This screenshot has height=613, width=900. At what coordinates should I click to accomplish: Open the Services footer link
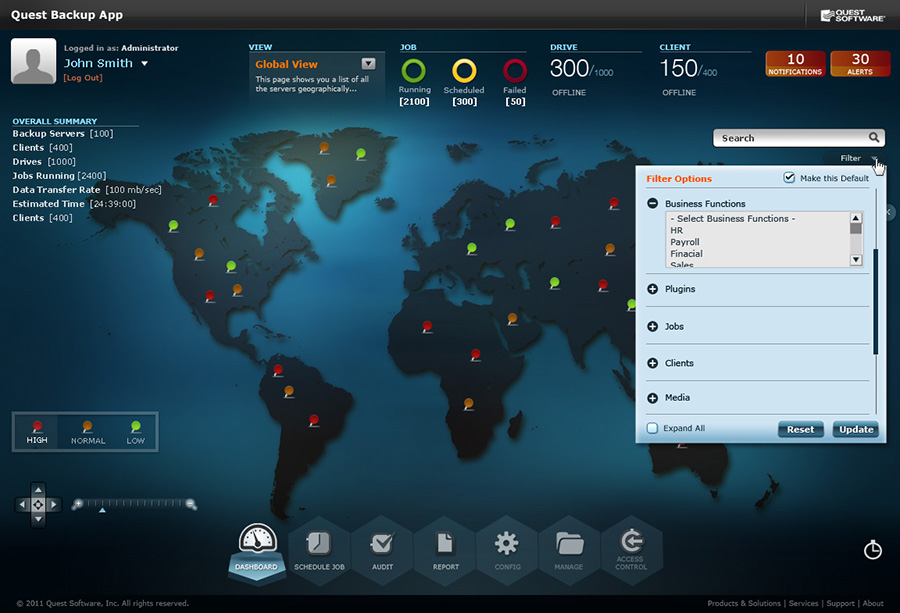(x=804, y=603)
